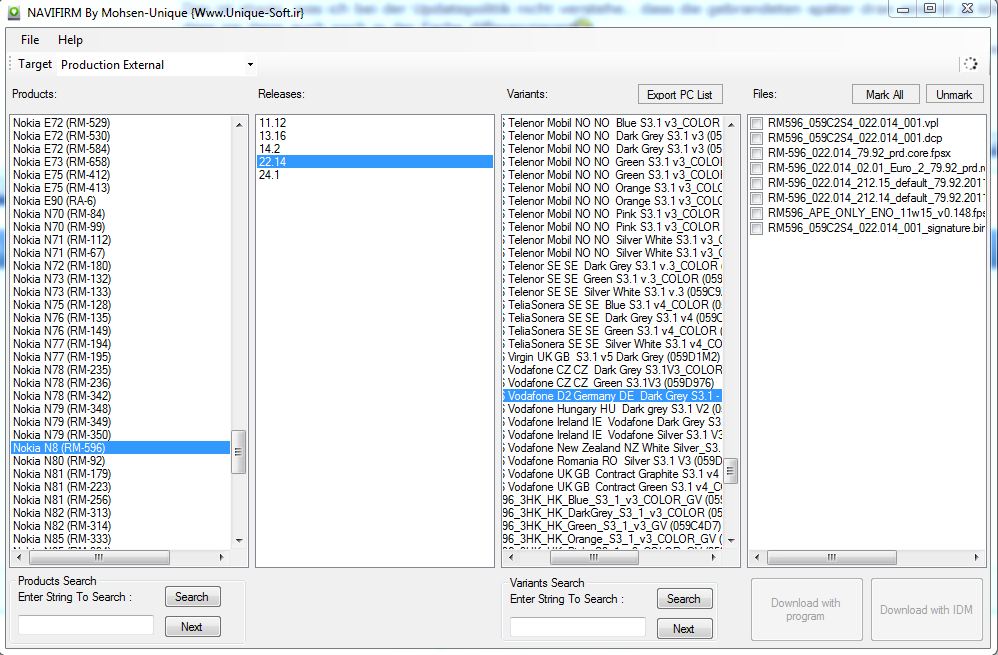Click Products list horizontal scroll left arrow
Viewport: 998px width, 655px height.
(19, 557)
